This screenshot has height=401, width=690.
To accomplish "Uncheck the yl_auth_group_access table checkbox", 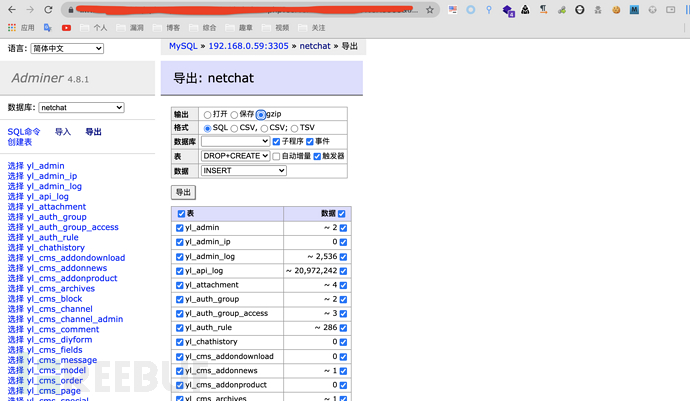I will tap(180, 314).
